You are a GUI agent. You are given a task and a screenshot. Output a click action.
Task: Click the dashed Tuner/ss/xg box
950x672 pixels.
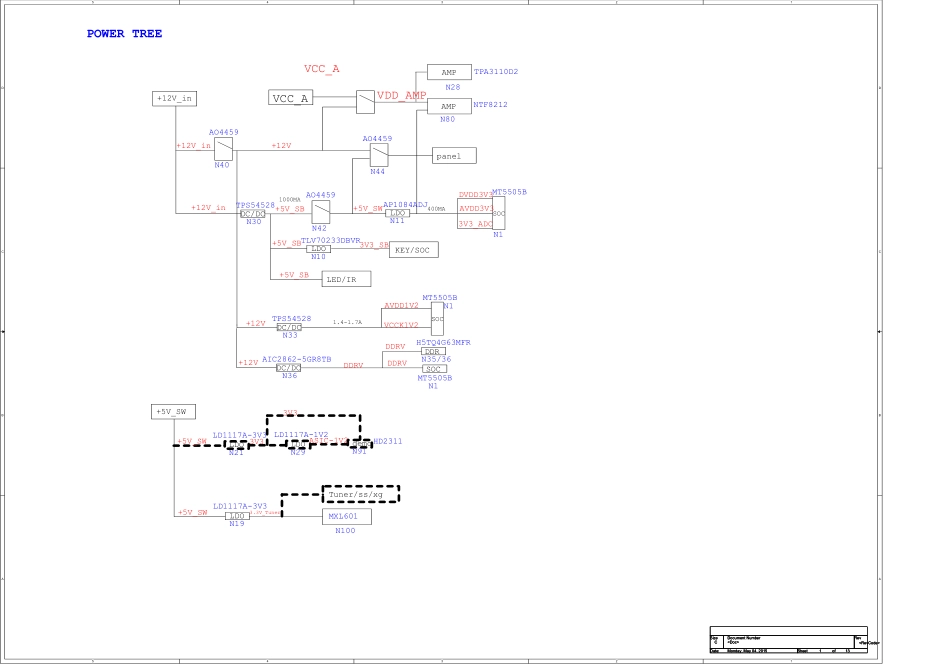360,494
